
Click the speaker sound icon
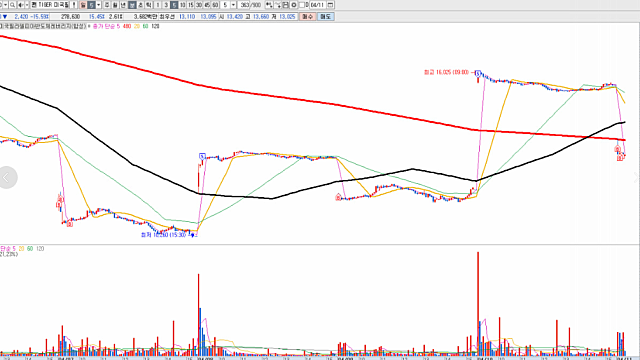click(20, 5)
